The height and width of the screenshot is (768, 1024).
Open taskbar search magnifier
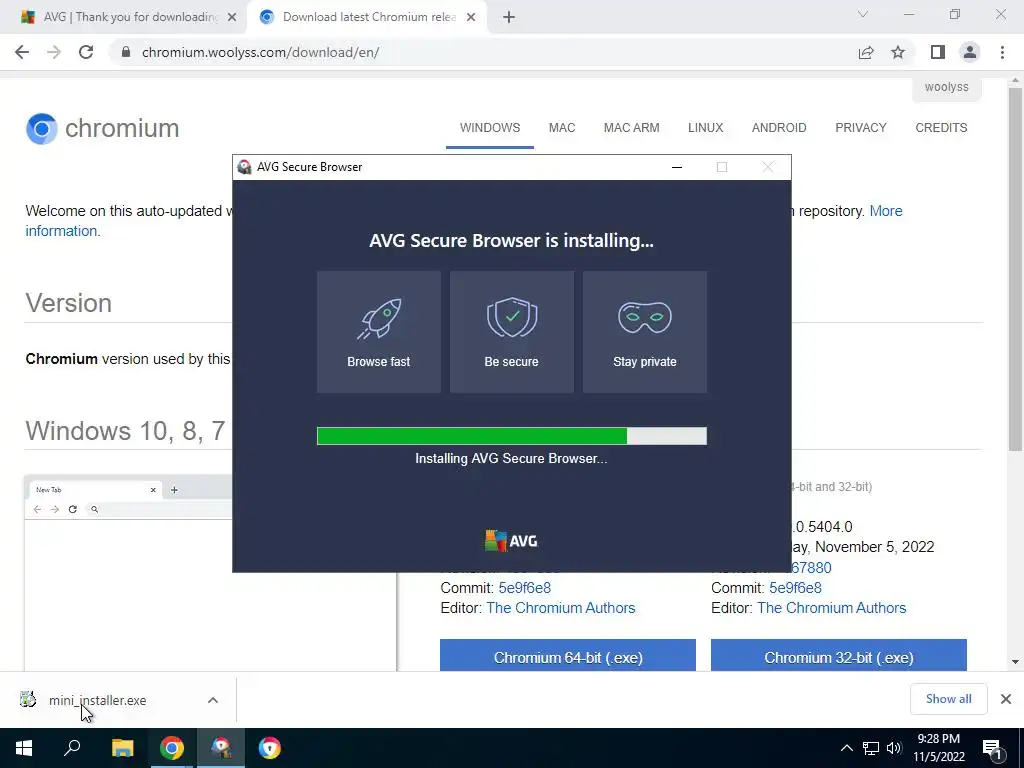(72, 748)
